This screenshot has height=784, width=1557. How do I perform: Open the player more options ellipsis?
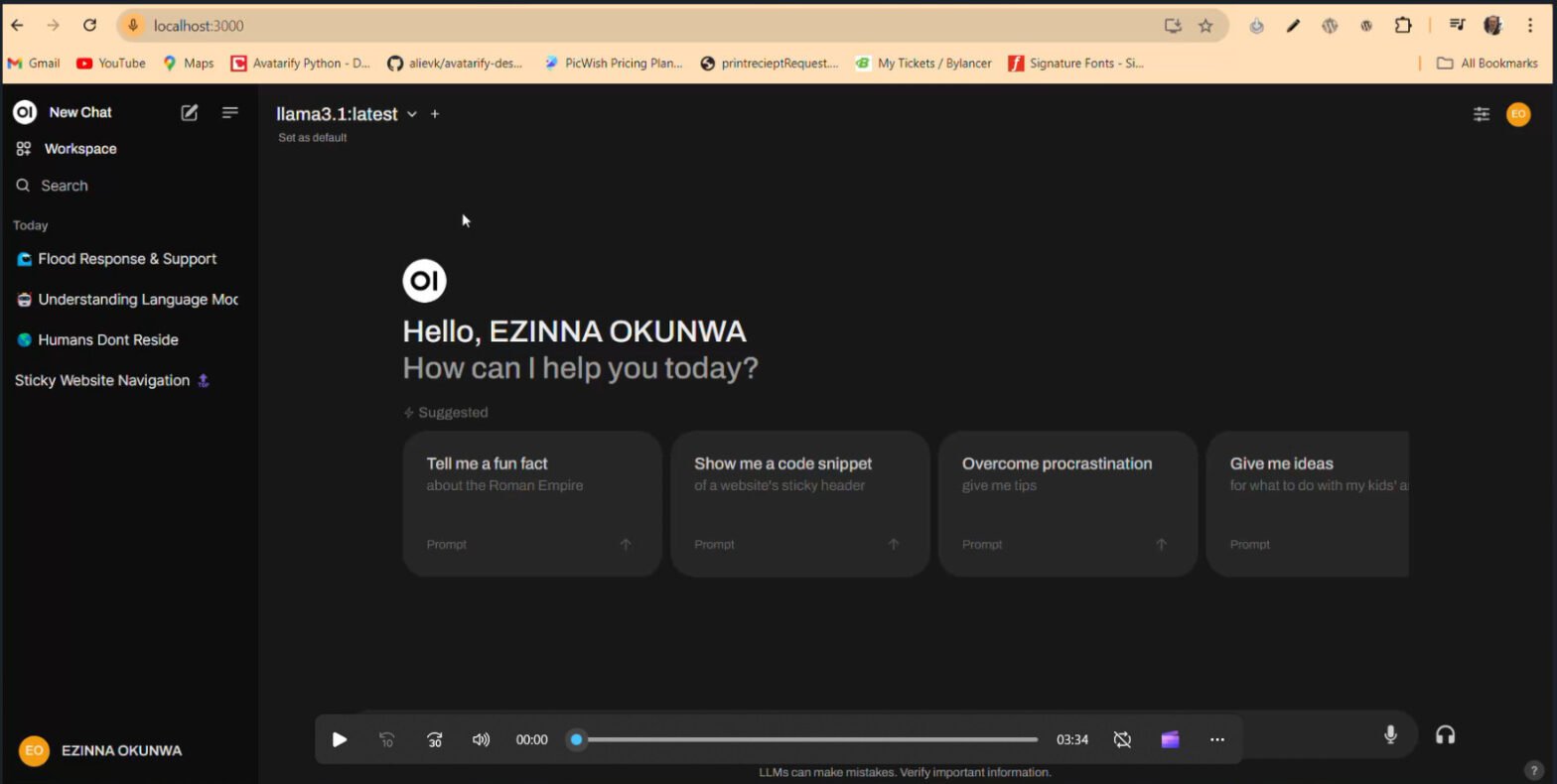[1217, 739]
